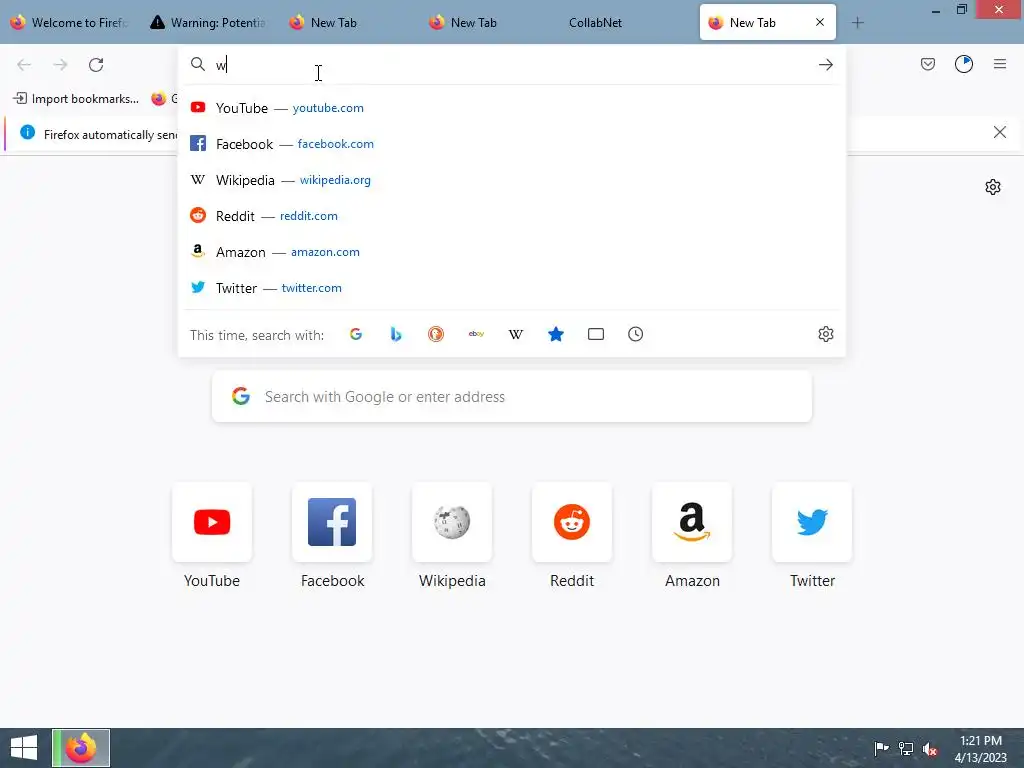
Task: Search this time with eBay
Action: [476, 334]
